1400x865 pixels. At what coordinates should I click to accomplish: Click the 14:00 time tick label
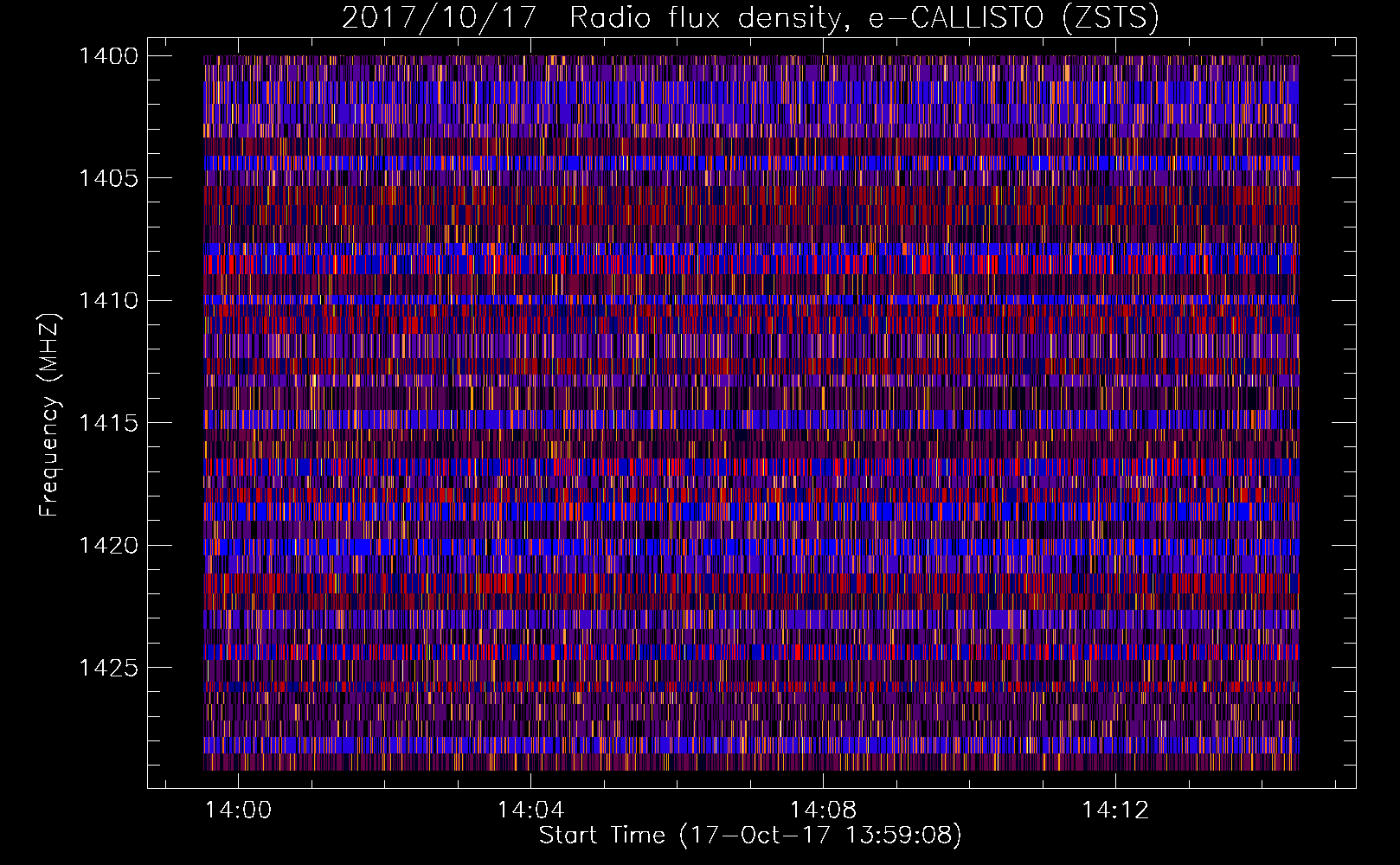click(x=238, y=810)
